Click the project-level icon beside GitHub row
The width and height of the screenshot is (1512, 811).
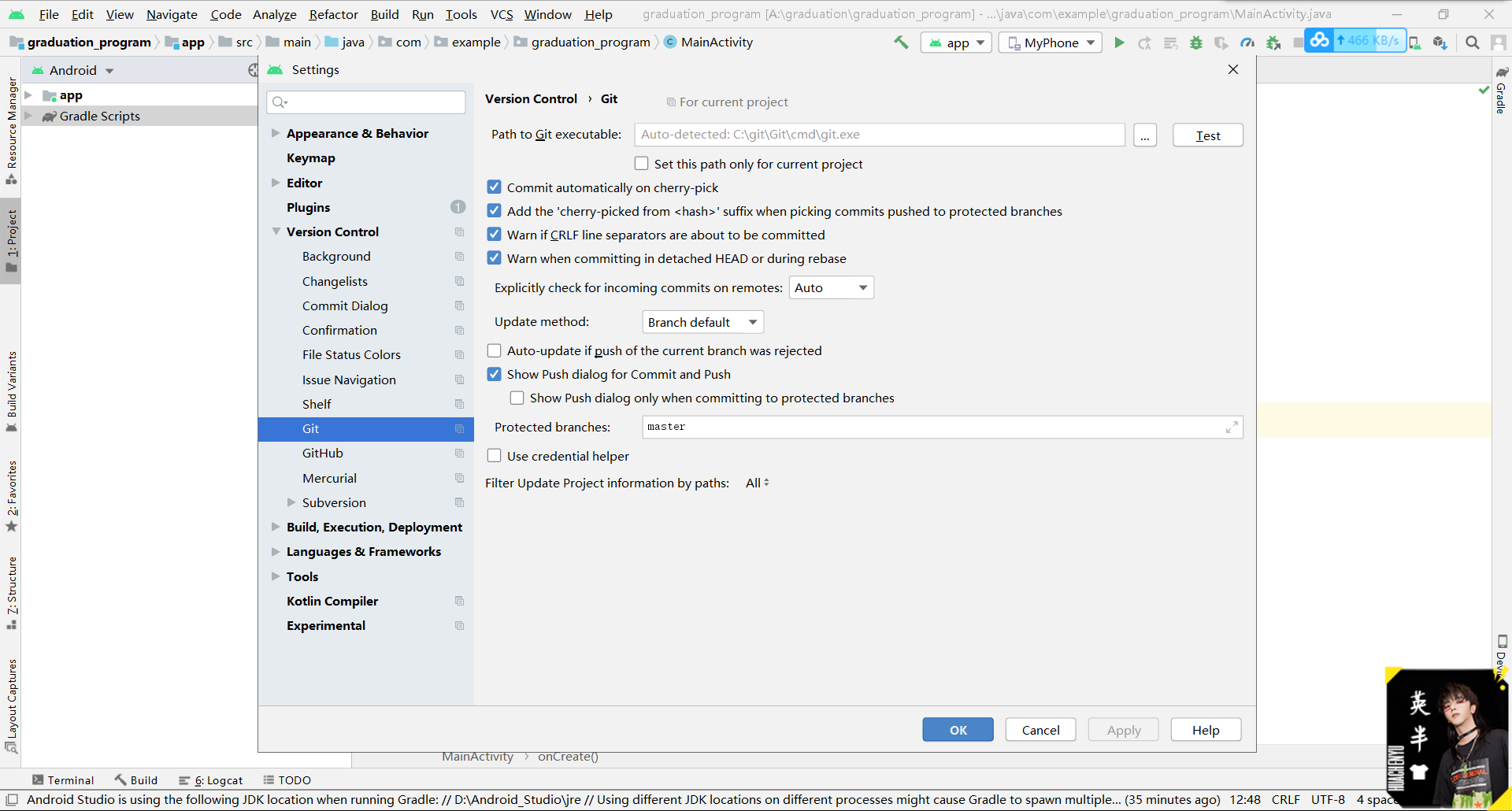coord(459,454)
